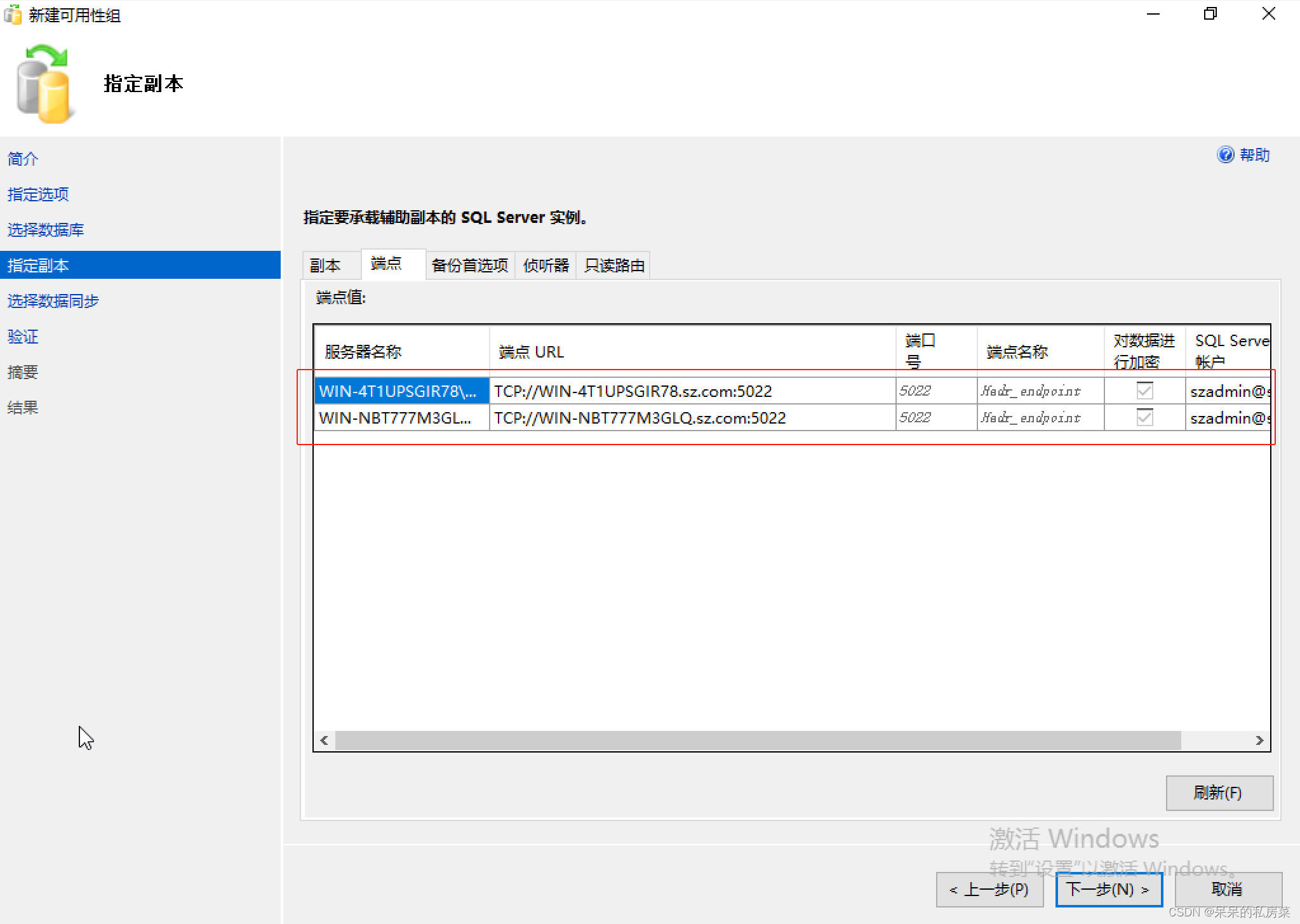This screenshot has height=924, width=1300.
Task: Open the 侦听器 tab
Action: coord(546,265)
